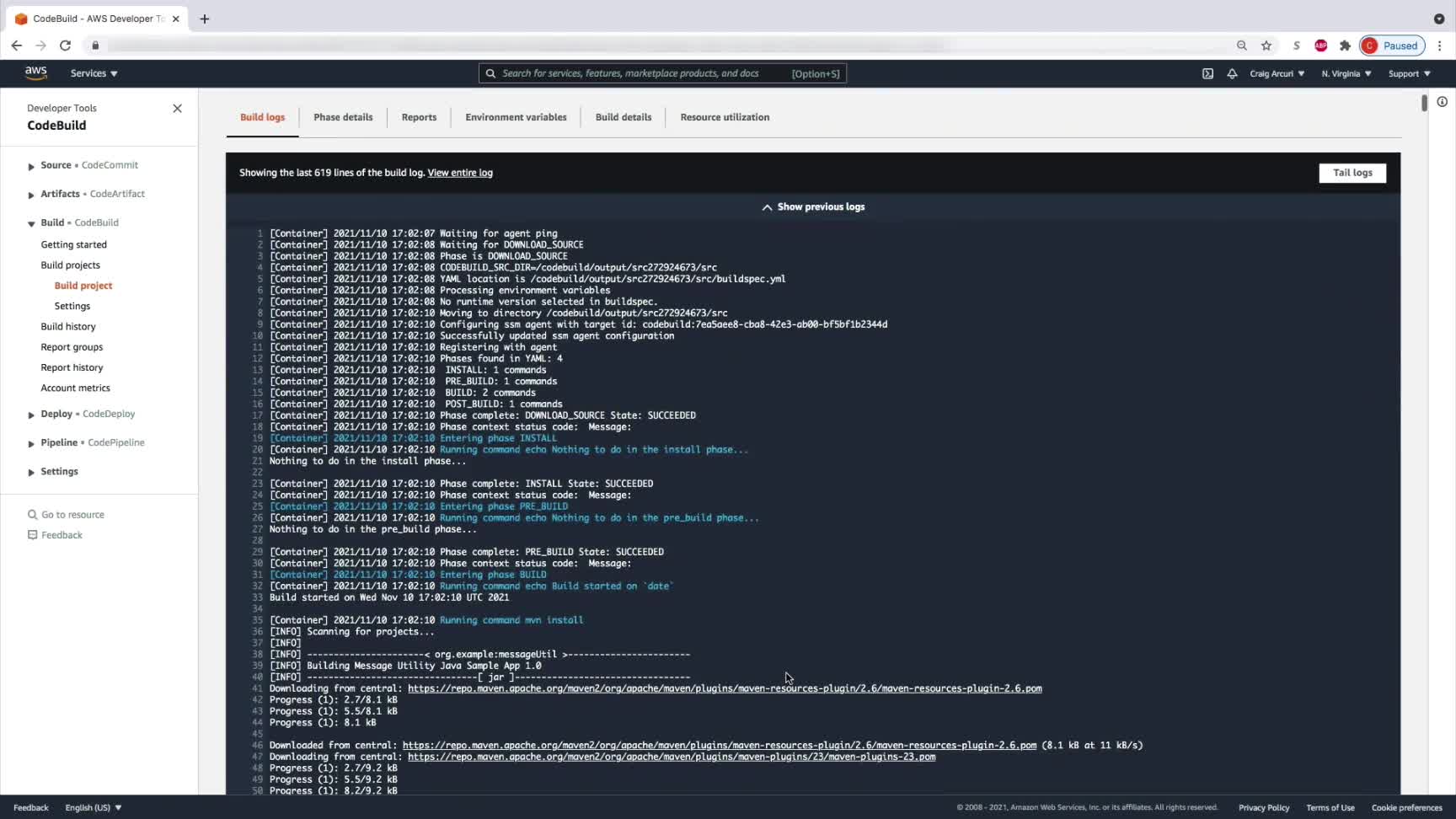Click the site lock icon in address bar
Viewport: 1456px width, 819px height.
pos(95,45)
